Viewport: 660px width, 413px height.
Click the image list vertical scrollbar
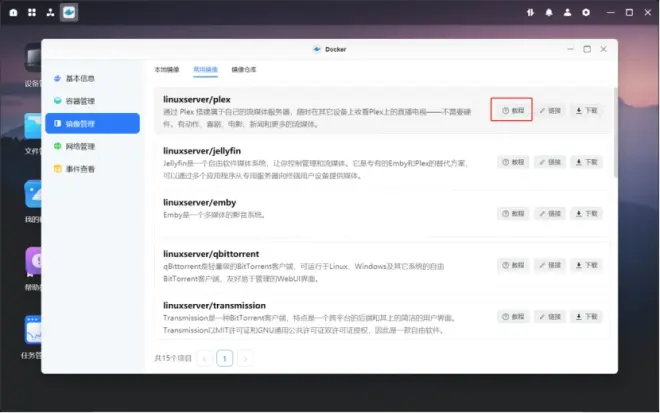[x=615, y=133]
